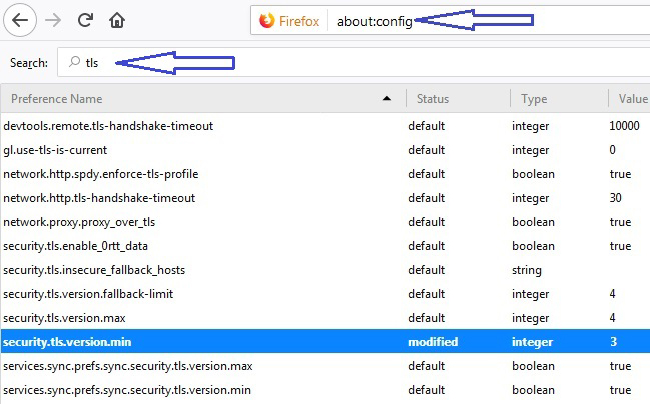Click the magnifier icon in Search box
The height and width of the screenshot is (404, 650).
(x=74, y=62)
